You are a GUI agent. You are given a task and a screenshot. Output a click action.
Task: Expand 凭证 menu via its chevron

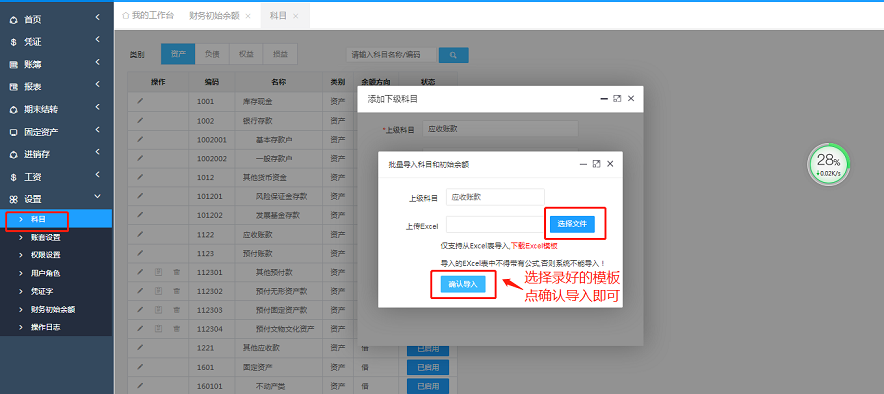point(98,39)
